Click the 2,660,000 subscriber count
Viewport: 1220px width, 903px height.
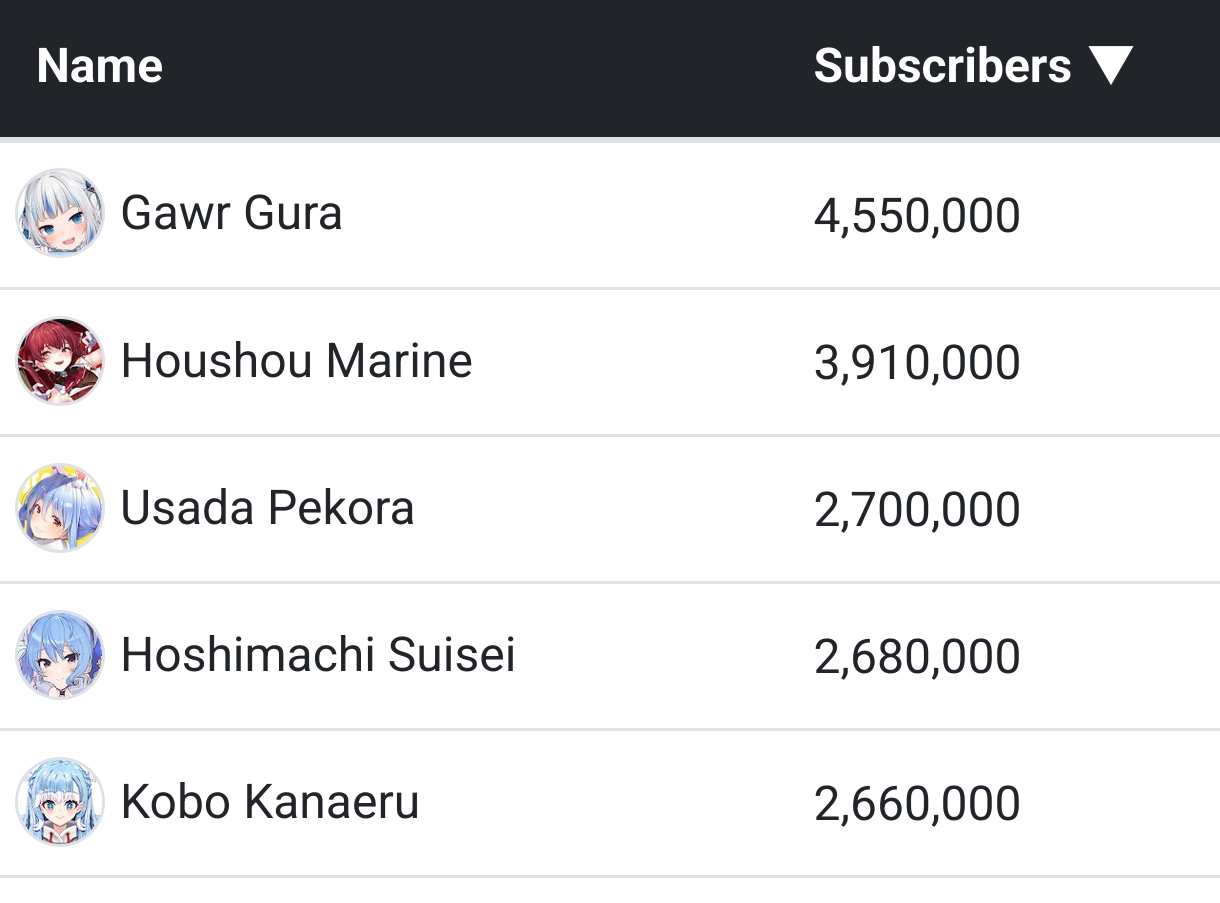917,804
